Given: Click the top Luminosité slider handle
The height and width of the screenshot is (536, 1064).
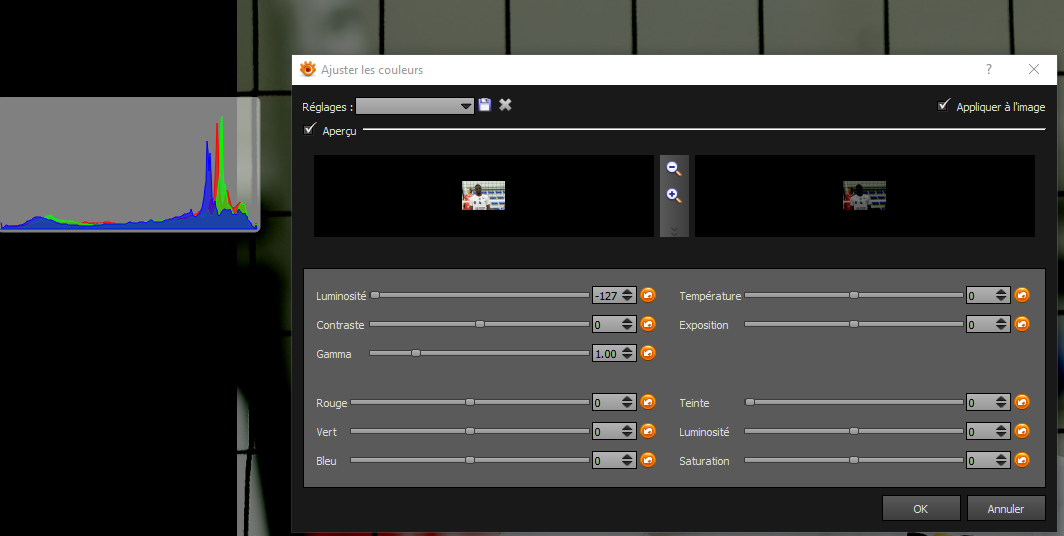Looking at the screenshot, I should 375,295.
